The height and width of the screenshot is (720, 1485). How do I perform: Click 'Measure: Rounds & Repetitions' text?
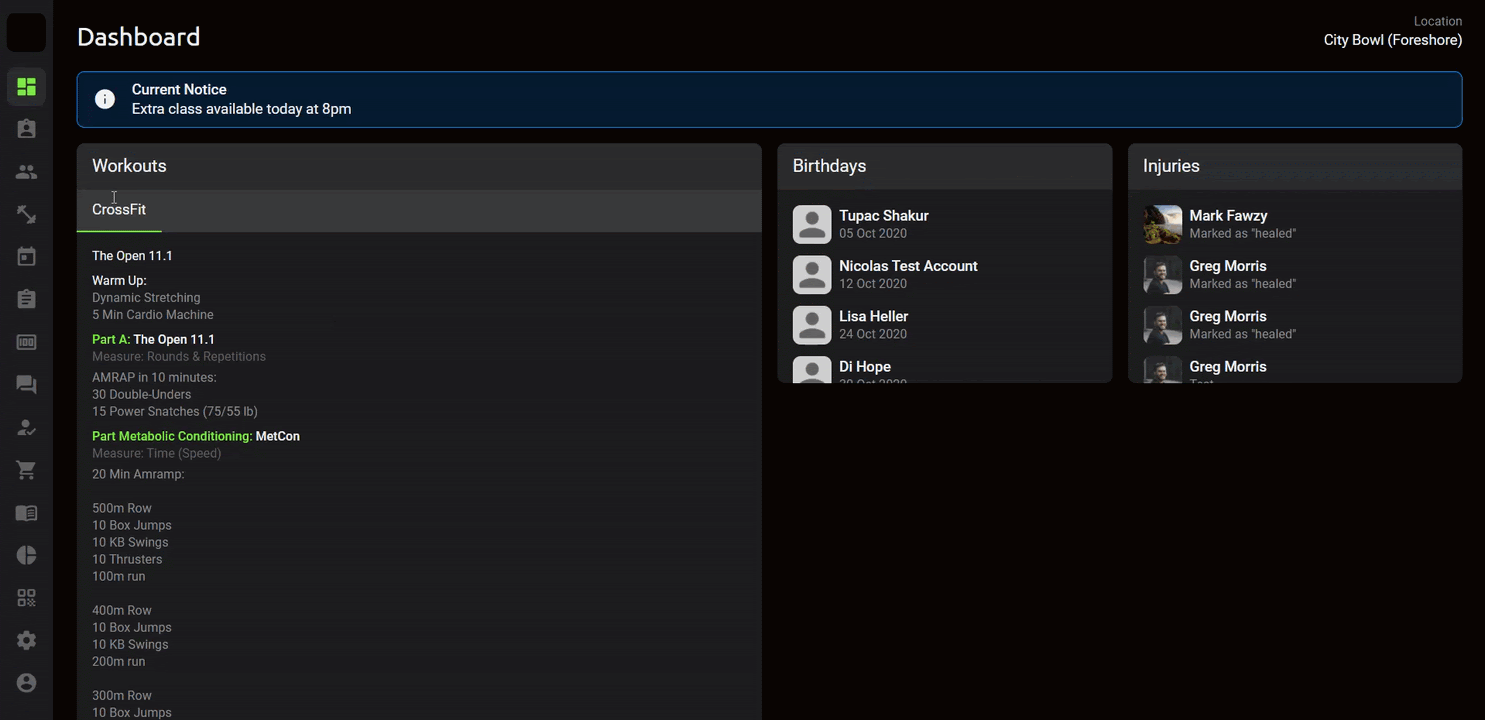179,357
